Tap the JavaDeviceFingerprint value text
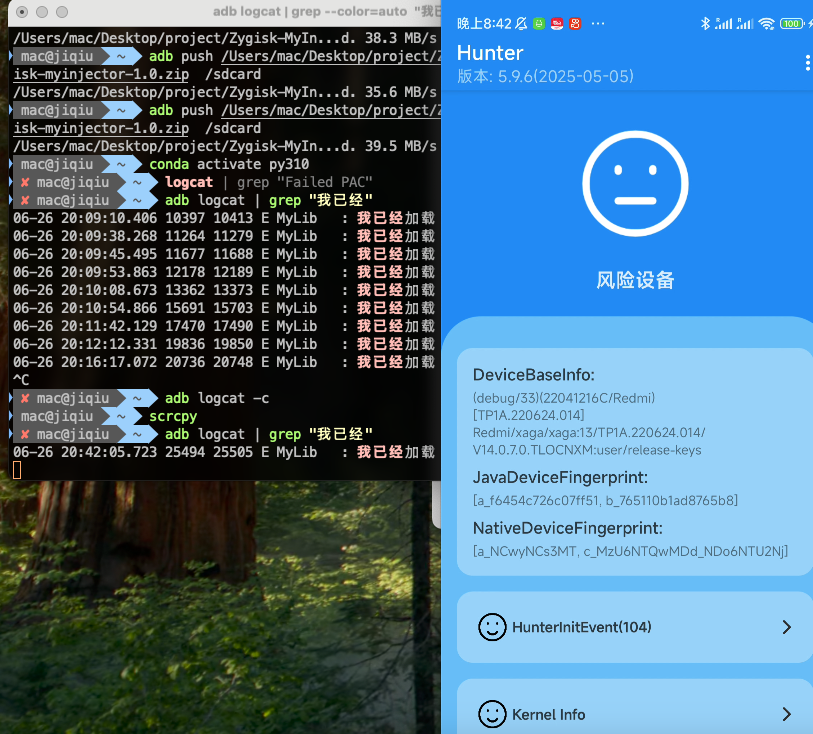The image size is (813, 734). (605, 500)
